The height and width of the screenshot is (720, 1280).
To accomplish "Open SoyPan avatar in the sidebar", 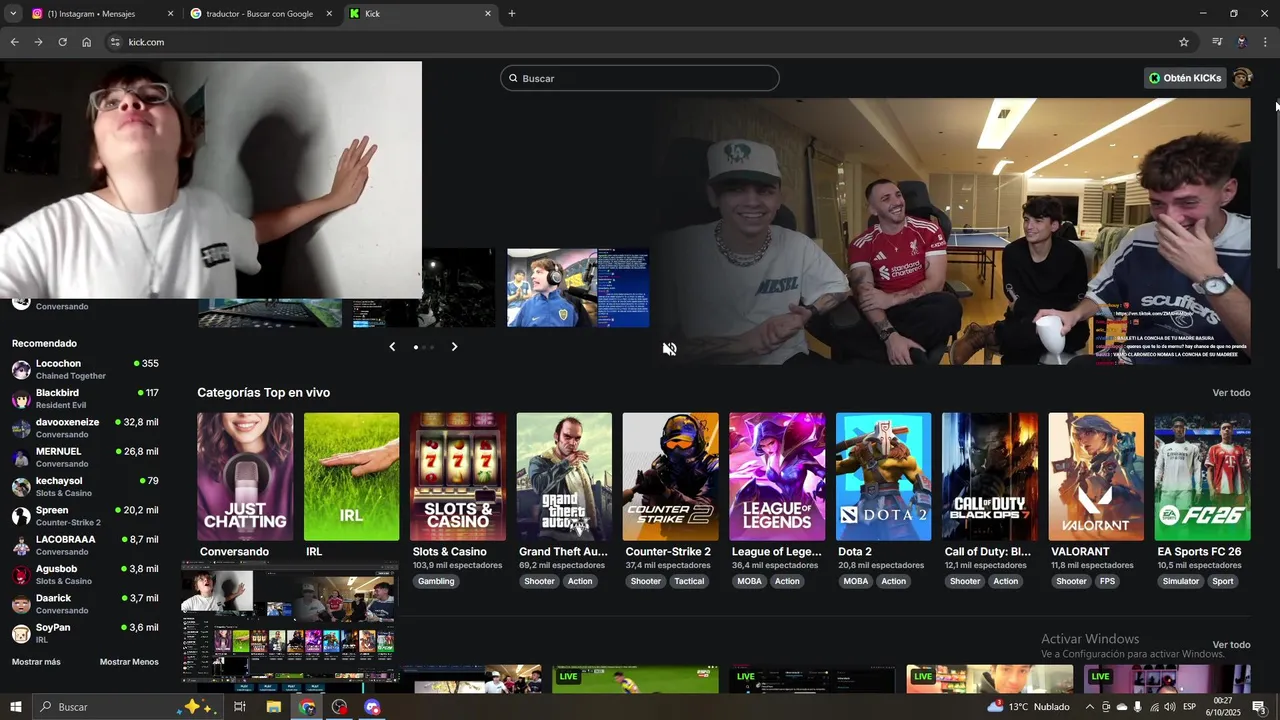I will [21, 633].
